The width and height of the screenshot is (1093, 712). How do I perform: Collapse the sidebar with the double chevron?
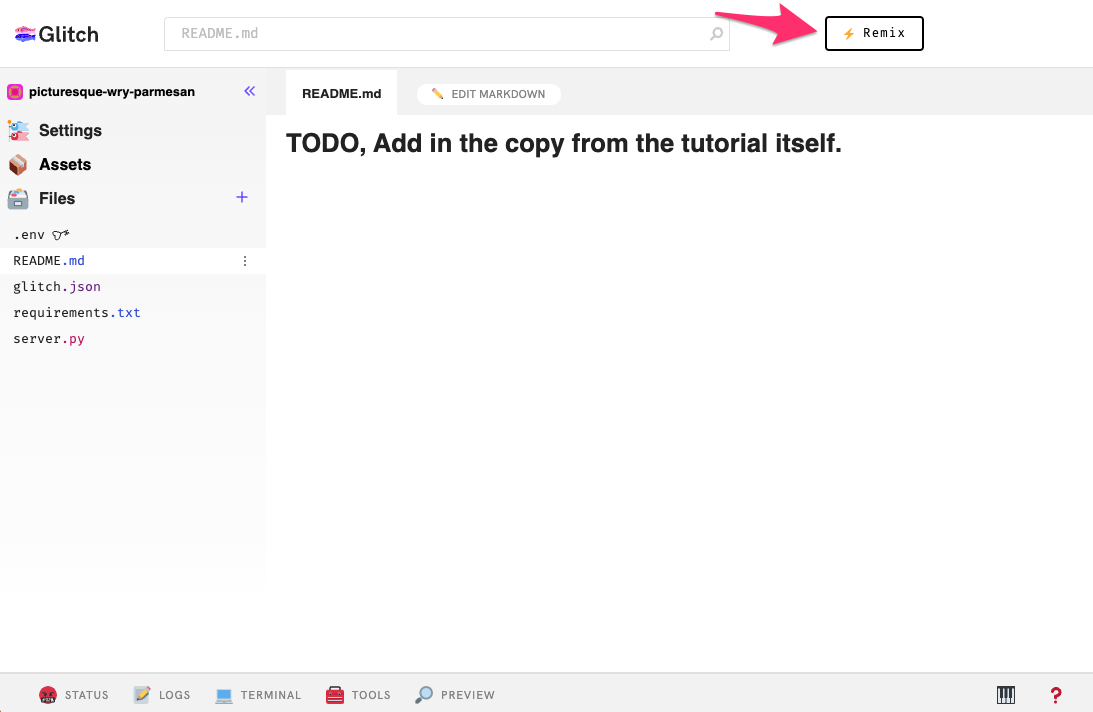click(x=249, y=91)
